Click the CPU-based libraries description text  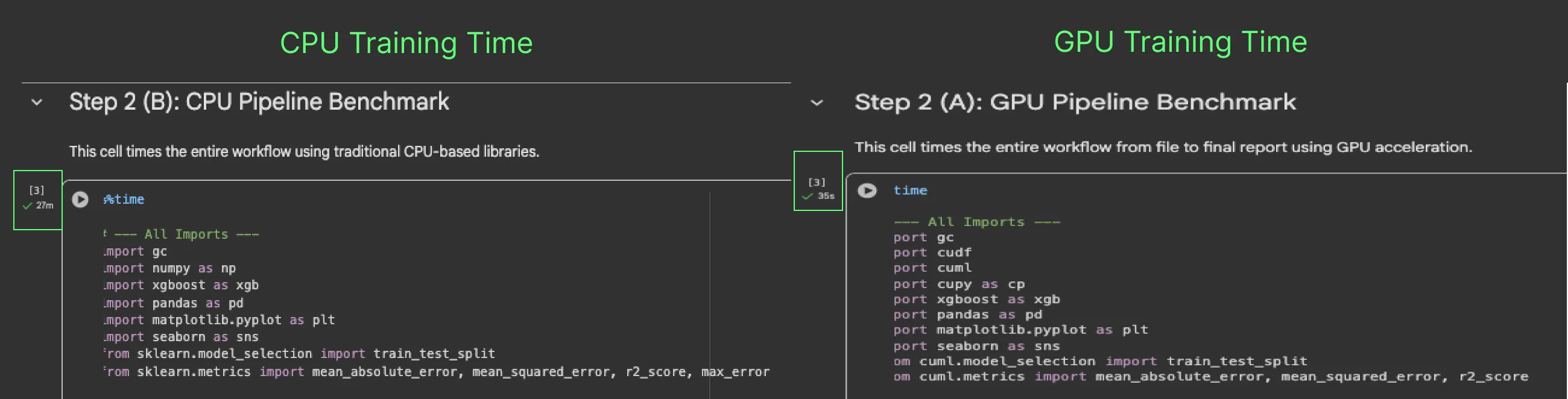coord(304,151)
